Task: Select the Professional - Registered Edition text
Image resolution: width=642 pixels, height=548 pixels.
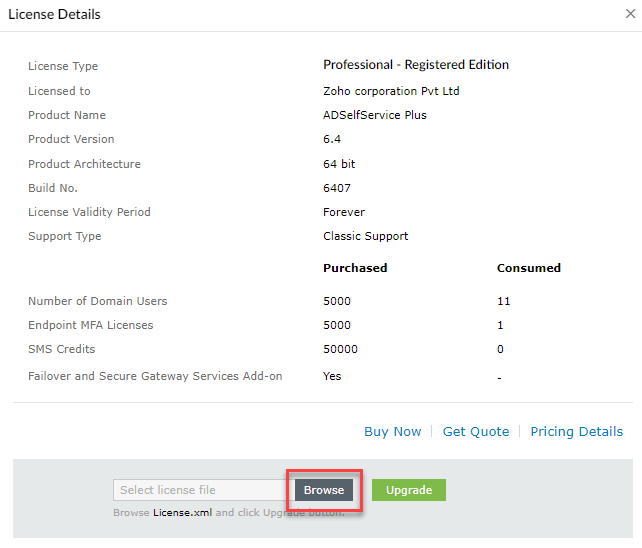Action: [415, 65]
